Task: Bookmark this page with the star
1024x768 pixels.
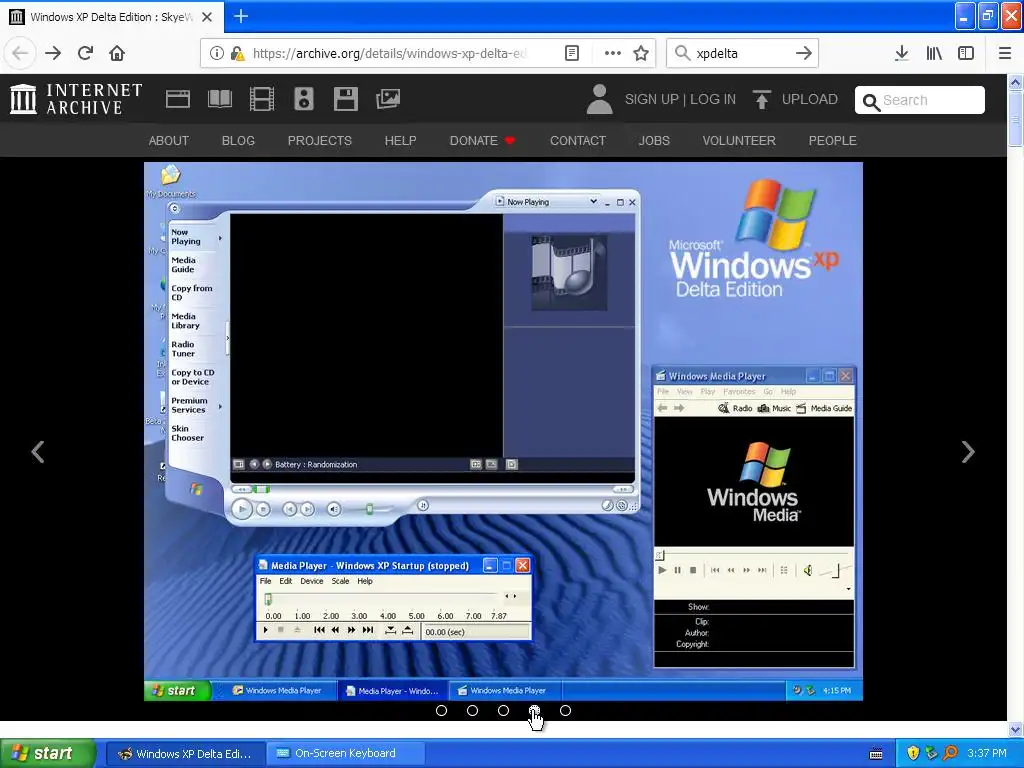Action: (641, 53)
